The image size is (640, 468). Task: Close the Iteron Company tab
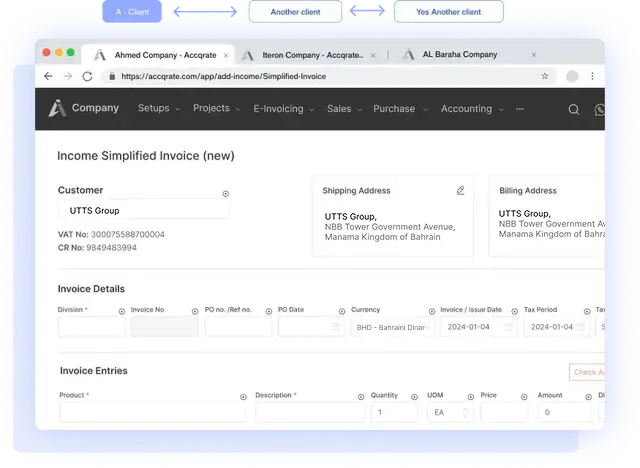point(373,55)
